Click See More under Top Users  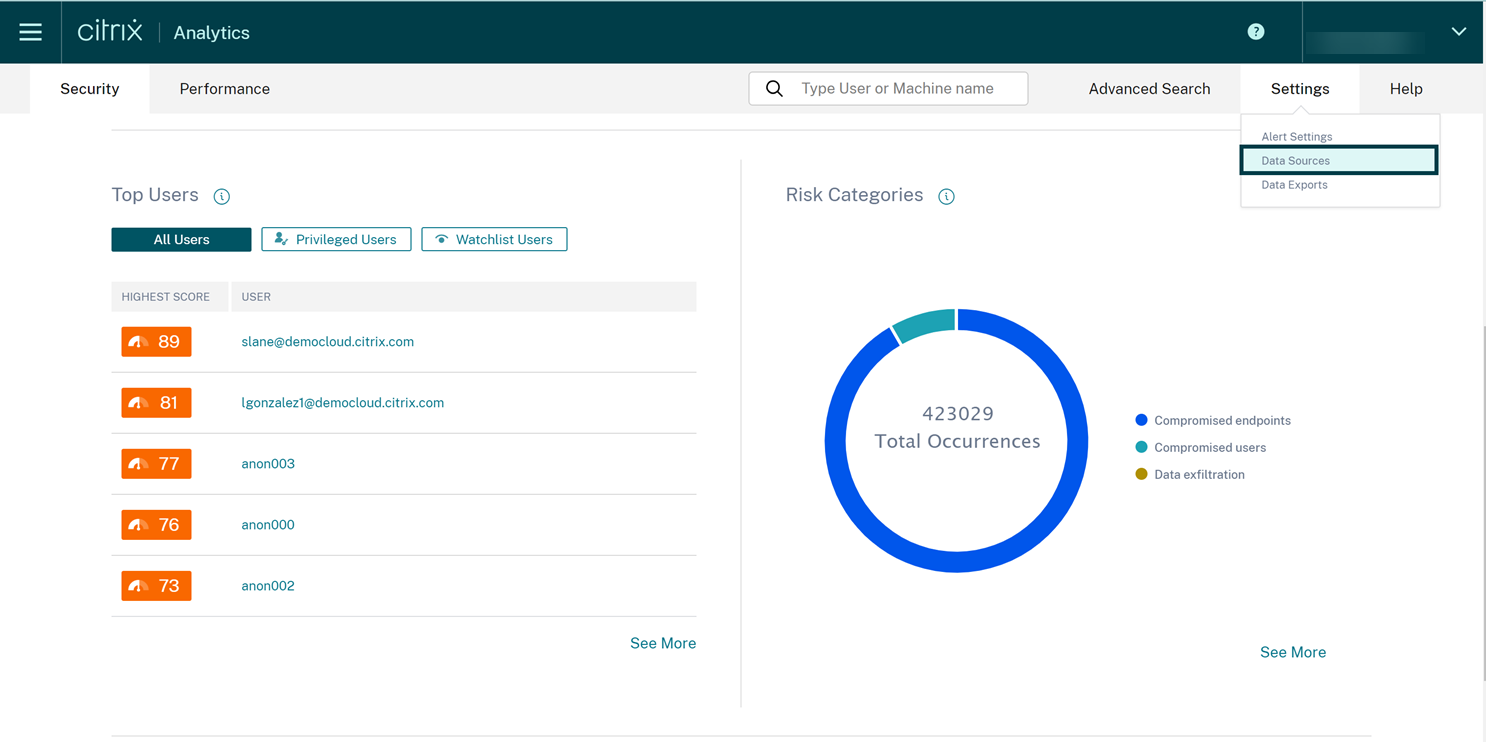[x=662, y=644]
